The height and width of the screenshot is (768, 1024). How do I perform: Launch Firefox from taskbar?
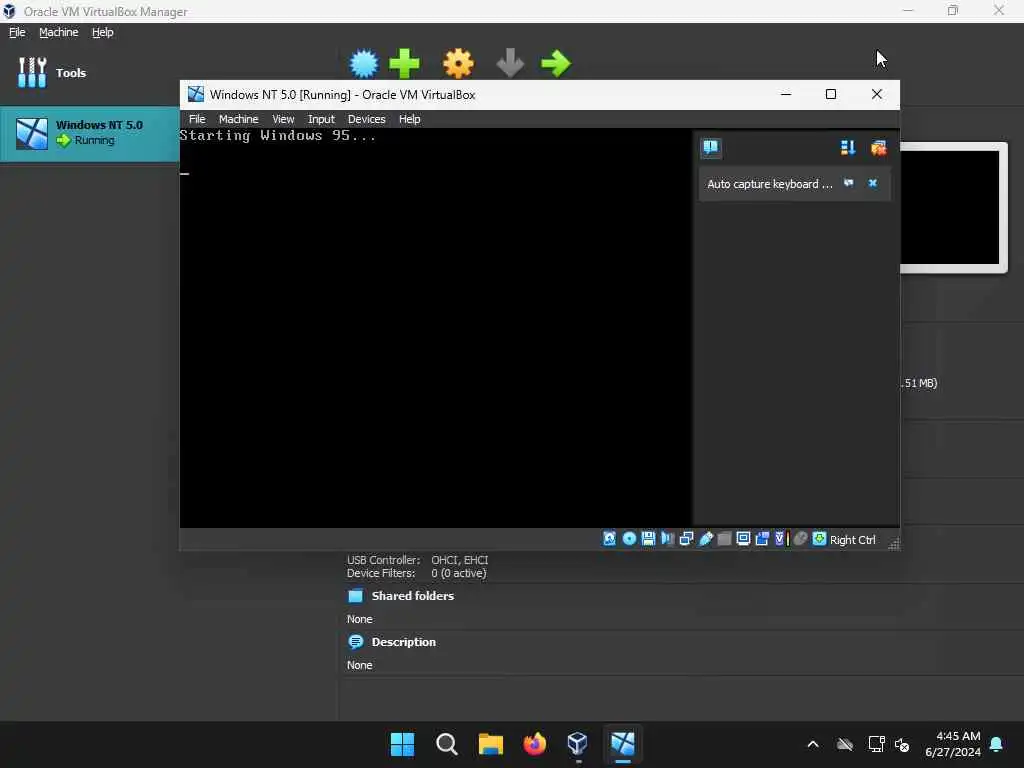click(534, 744)
